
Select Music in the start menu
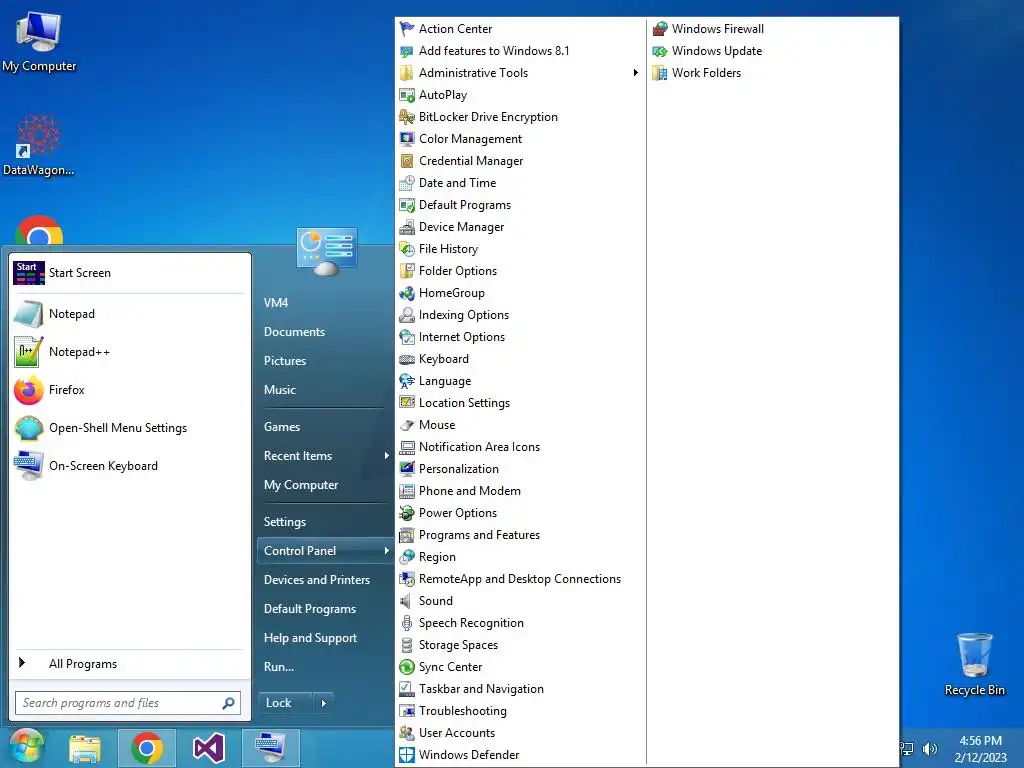[x=280, y=390]
